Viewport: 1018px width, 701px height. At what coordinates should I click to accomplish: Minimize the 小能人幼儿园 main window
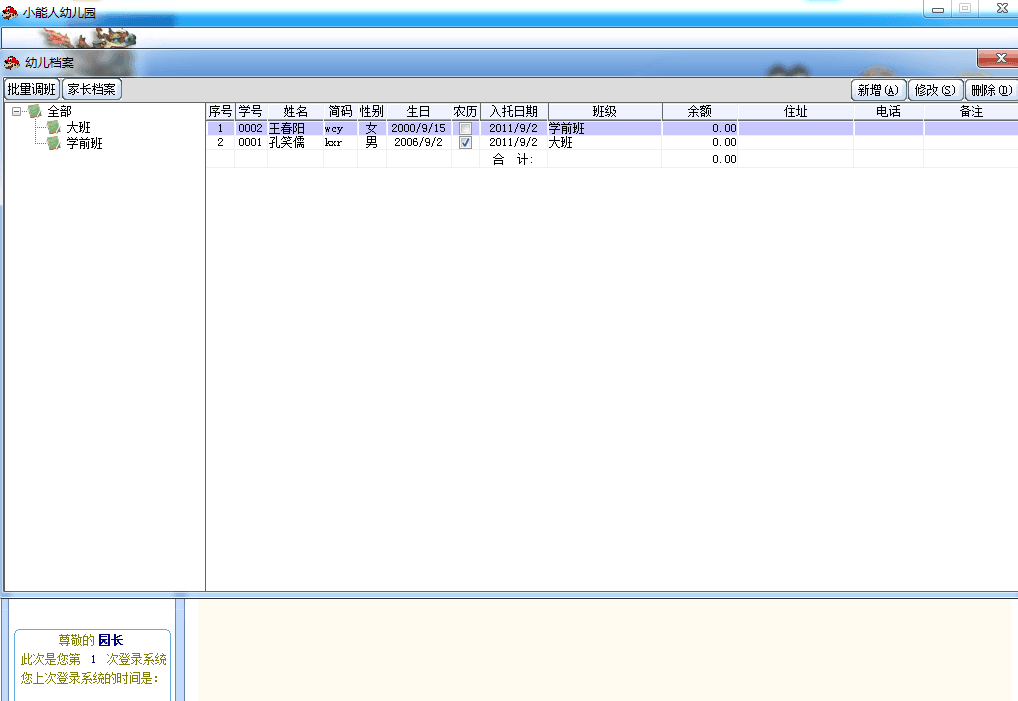[x=937, y=9]
